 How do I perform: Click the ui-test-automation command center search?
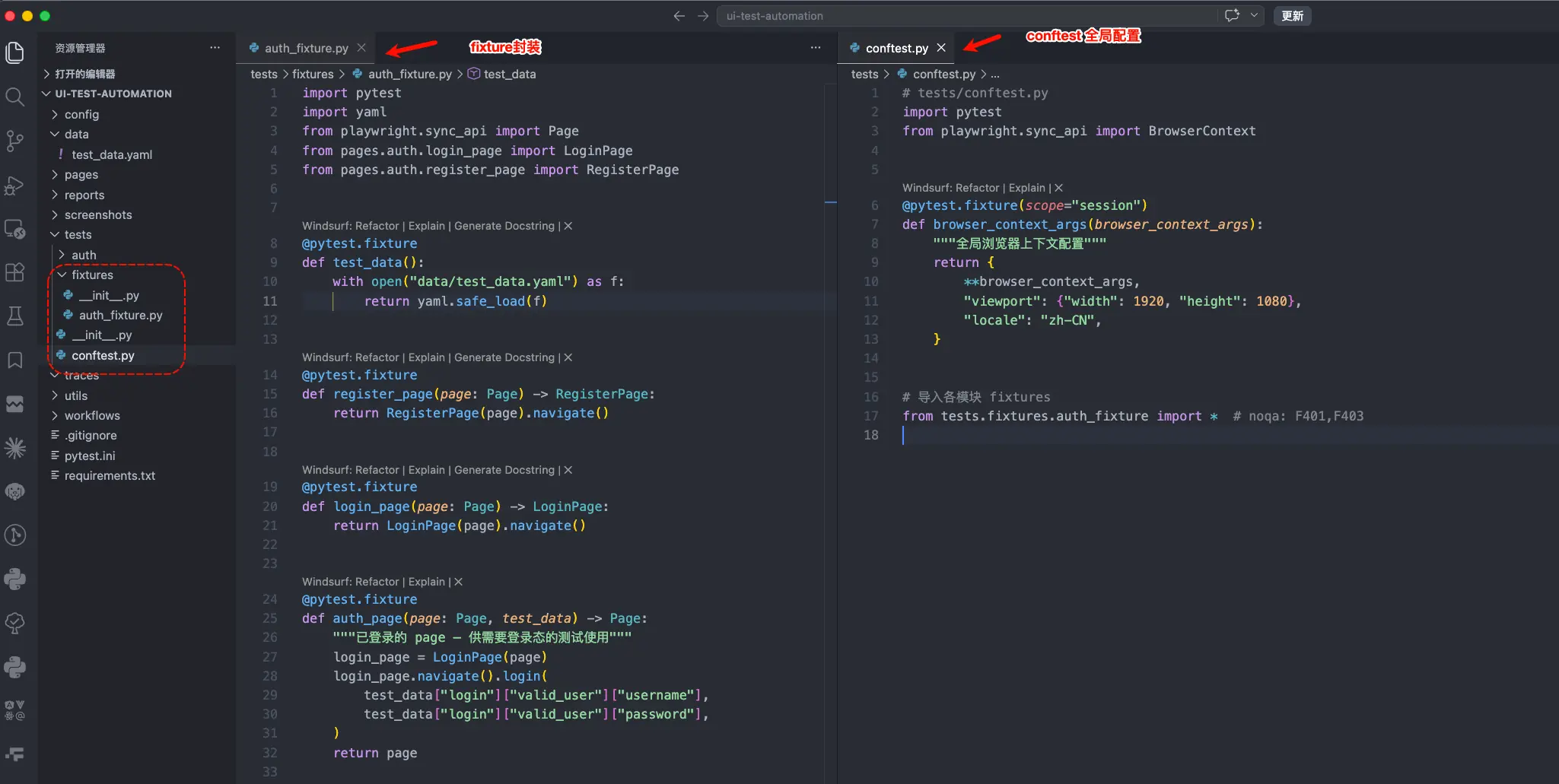click(966, 16)
